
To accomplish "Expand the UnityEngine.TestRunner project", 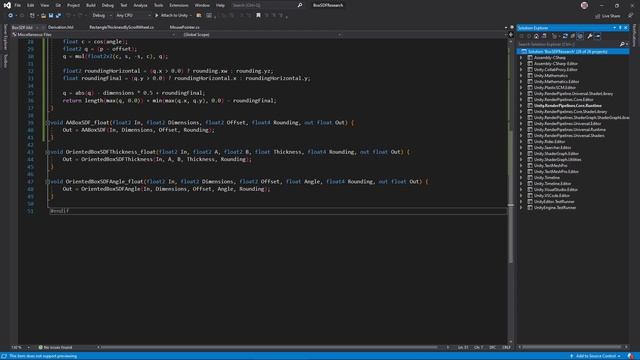I will pyautogui.click(x=521, y=208).
